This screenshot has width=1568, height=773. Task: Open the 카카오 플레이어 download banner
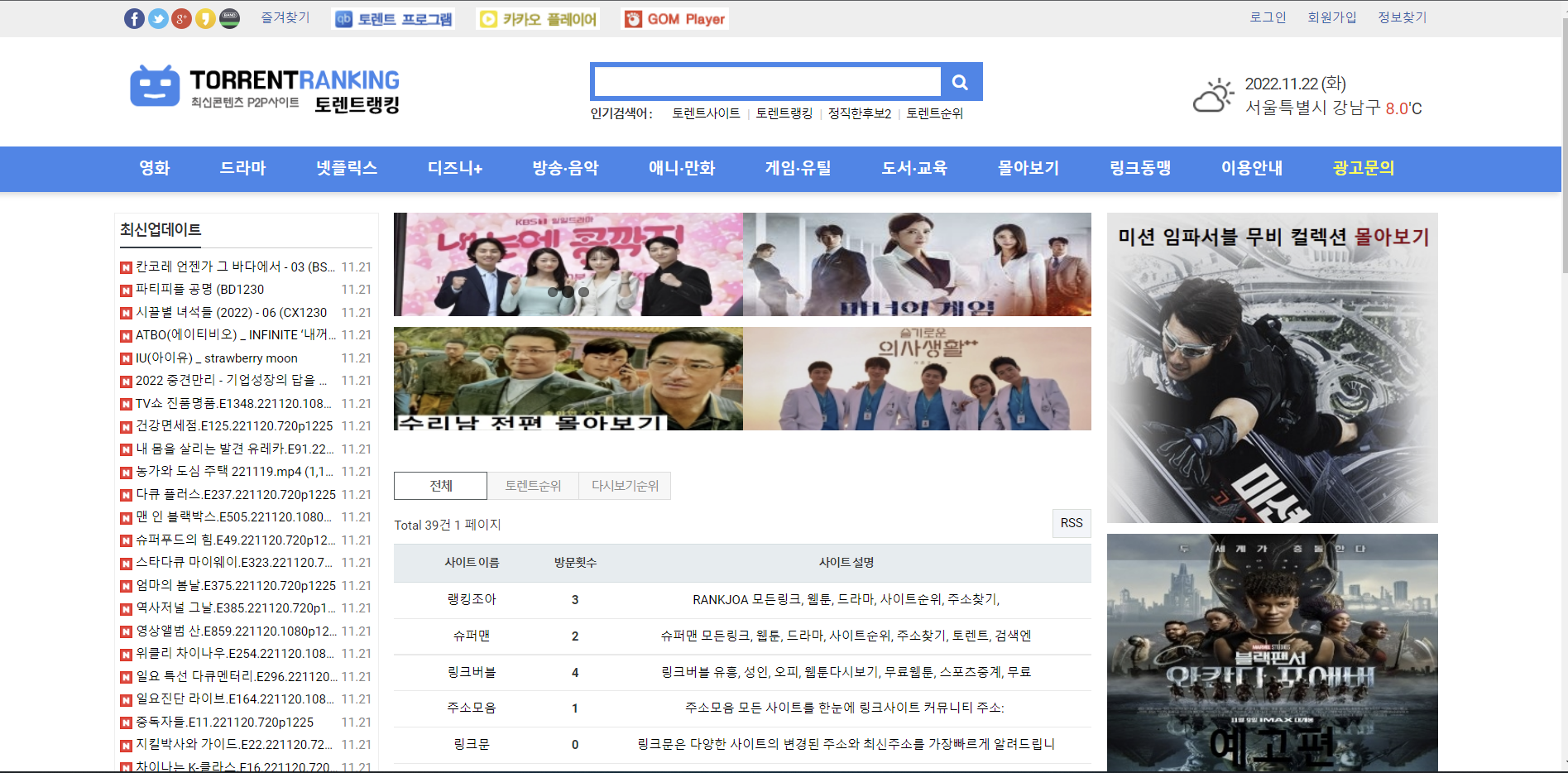click(538, 19)
